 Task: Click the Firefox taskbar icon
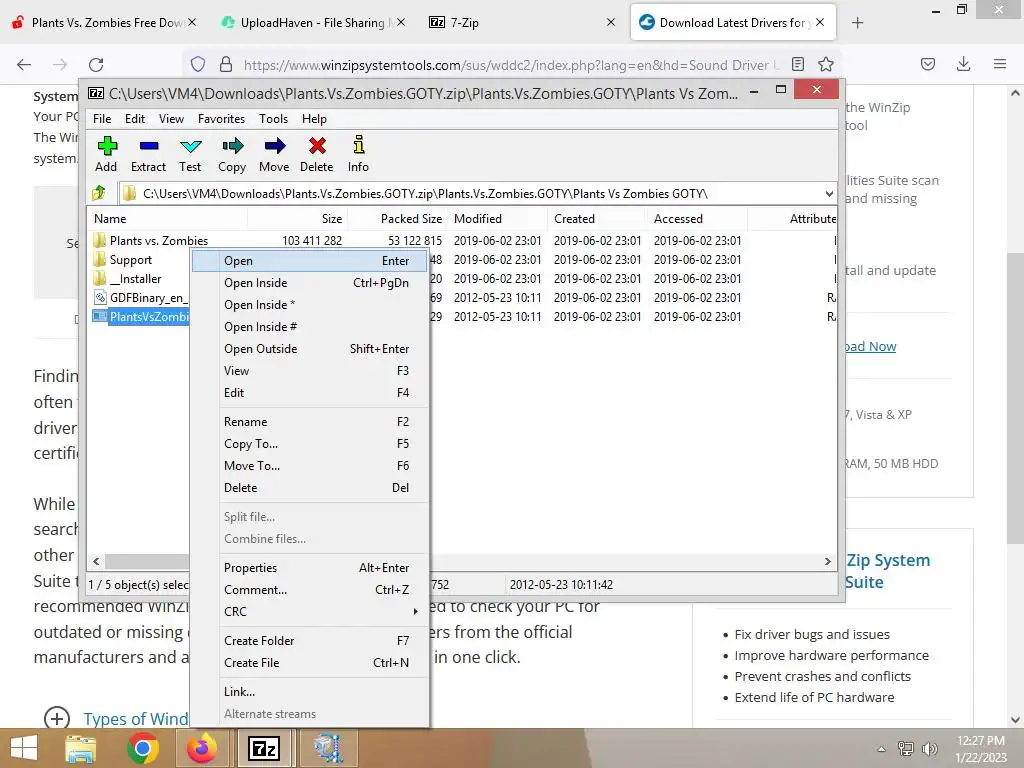pos(202,748)
